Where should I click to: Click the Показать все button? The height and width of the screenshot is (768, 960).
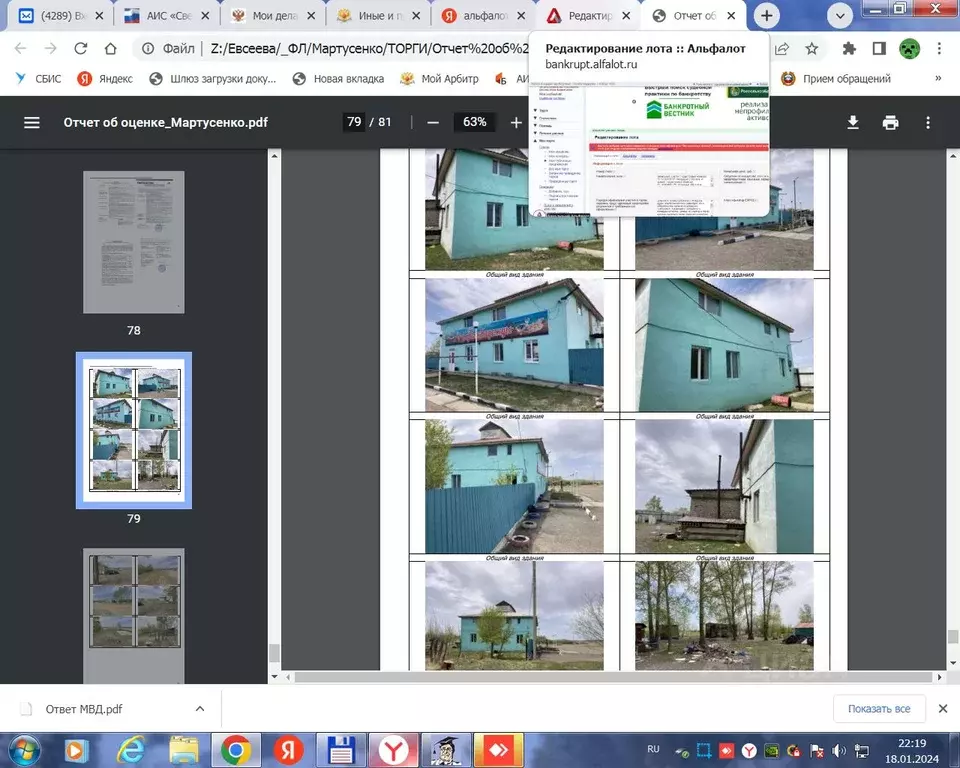(878, 709)
